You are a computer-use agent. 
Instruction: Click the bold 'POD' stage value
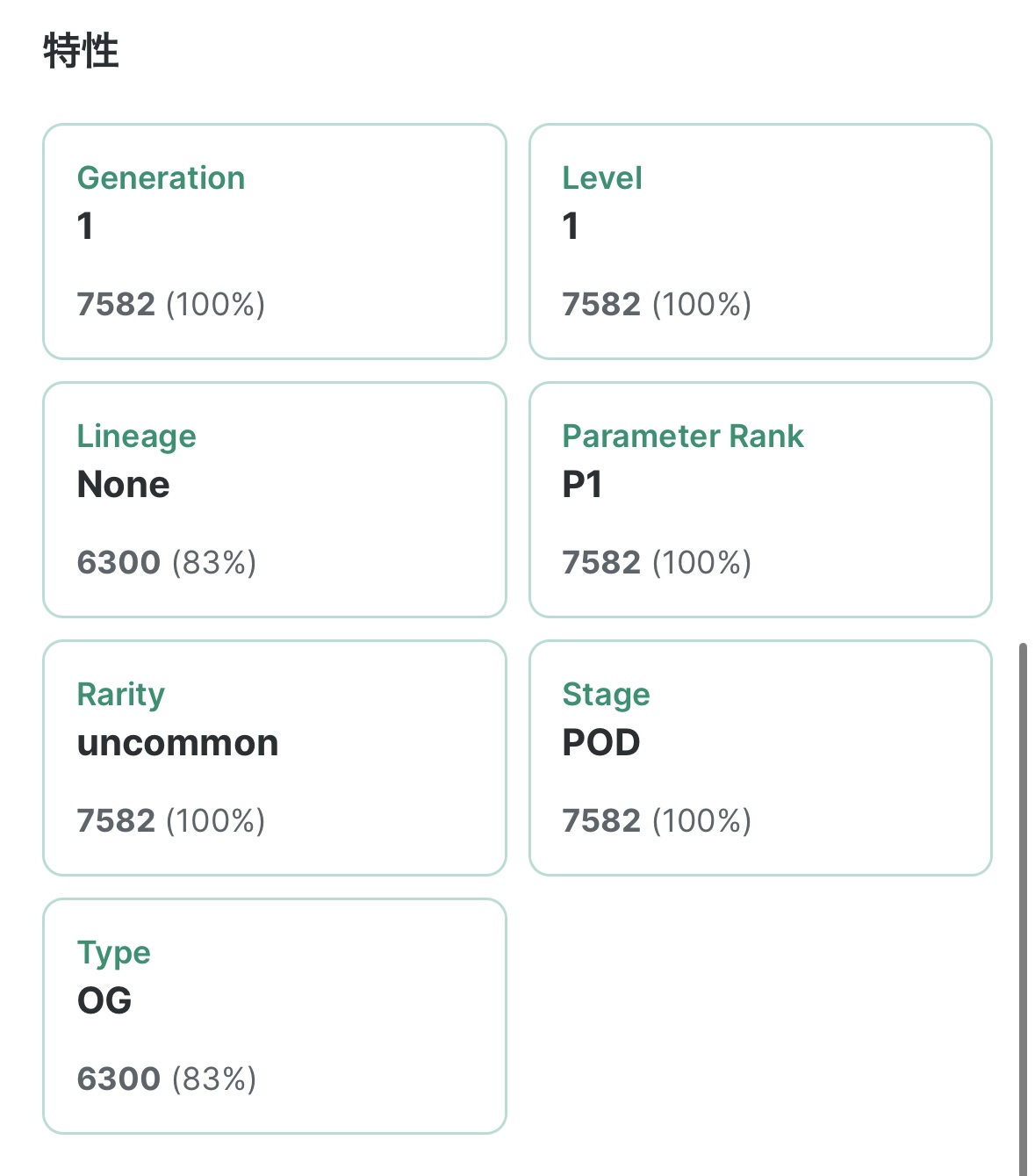(x=600, y=743)
